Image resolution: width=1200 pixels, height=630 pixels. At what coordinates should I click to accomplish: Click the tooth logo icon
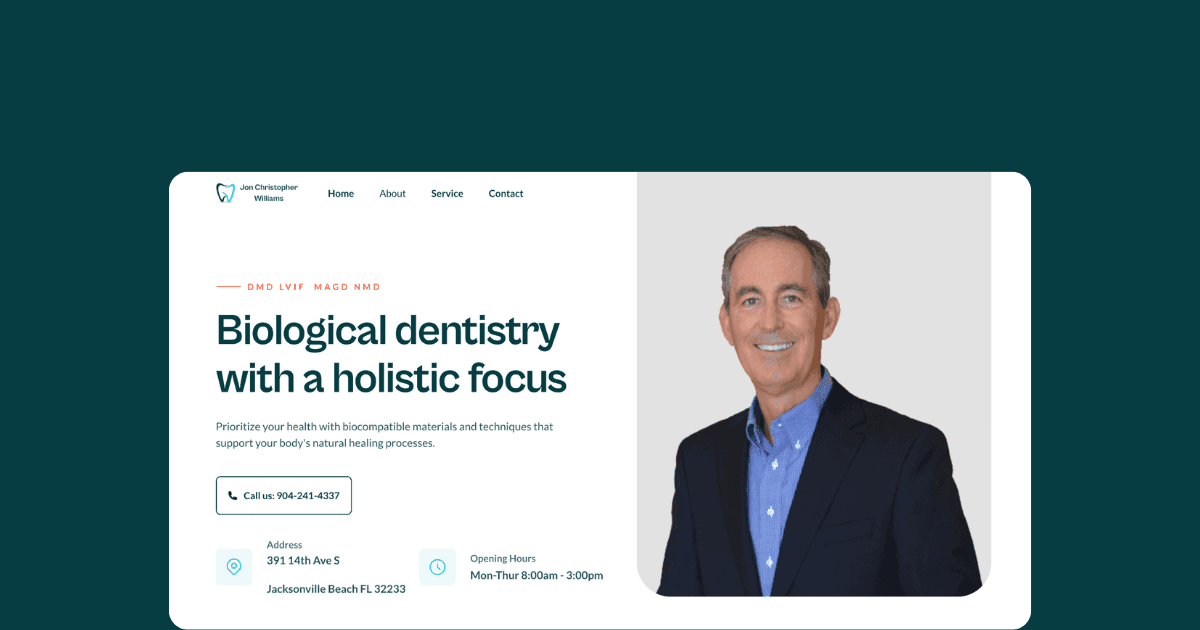pyautogui.click(x=226, y=193)
